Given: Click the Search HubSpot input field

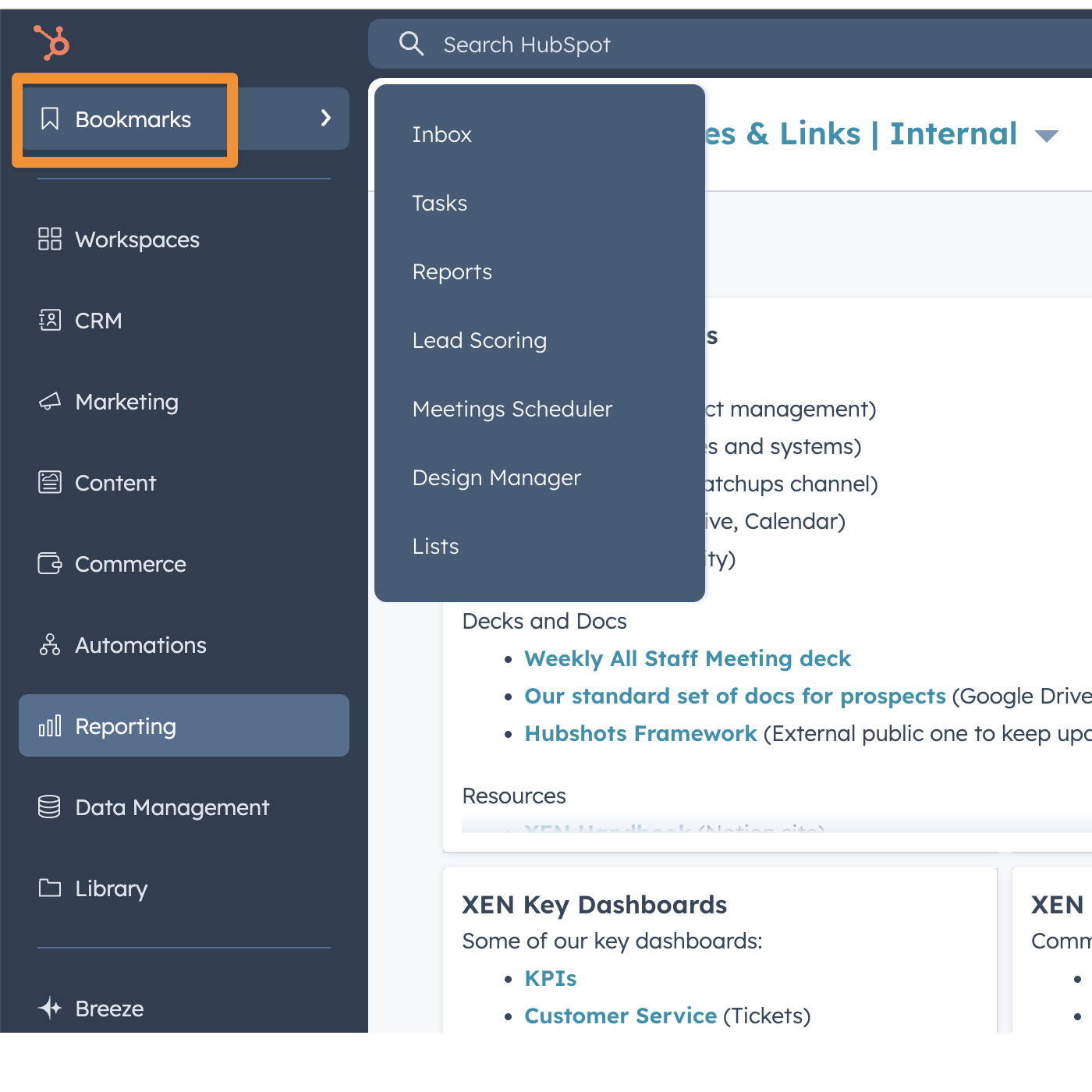Looking at the screenshot, I should 702,44.
